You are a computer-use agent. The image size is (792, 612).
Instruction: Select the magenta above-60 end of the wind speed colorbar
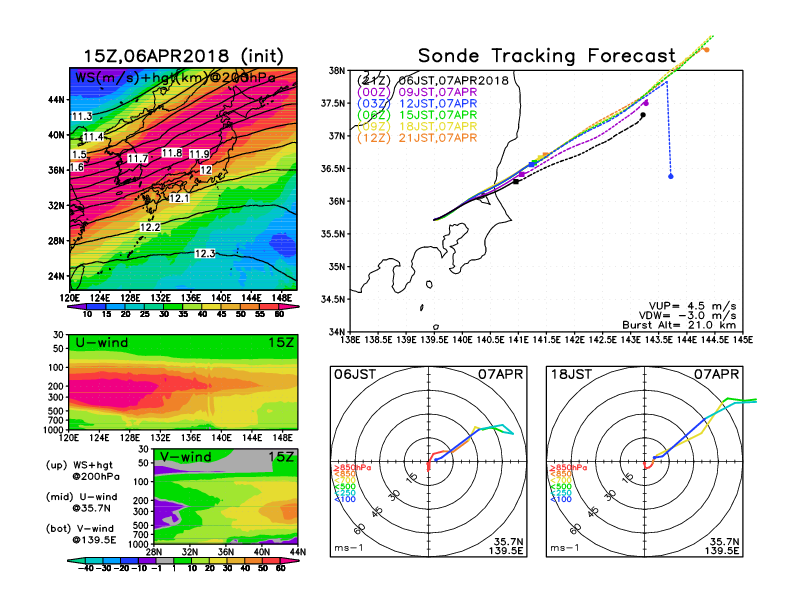290,307
